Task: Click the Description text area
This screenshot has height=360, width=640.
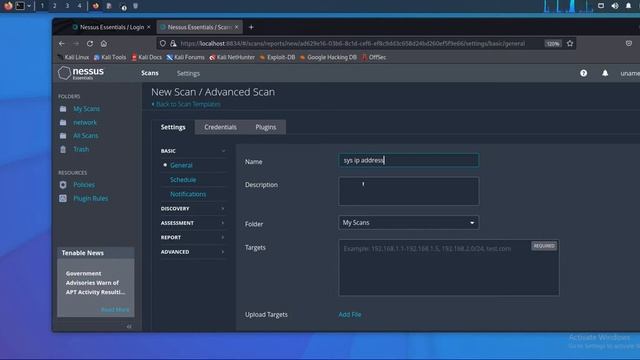Action: click(x=409, y=191)
